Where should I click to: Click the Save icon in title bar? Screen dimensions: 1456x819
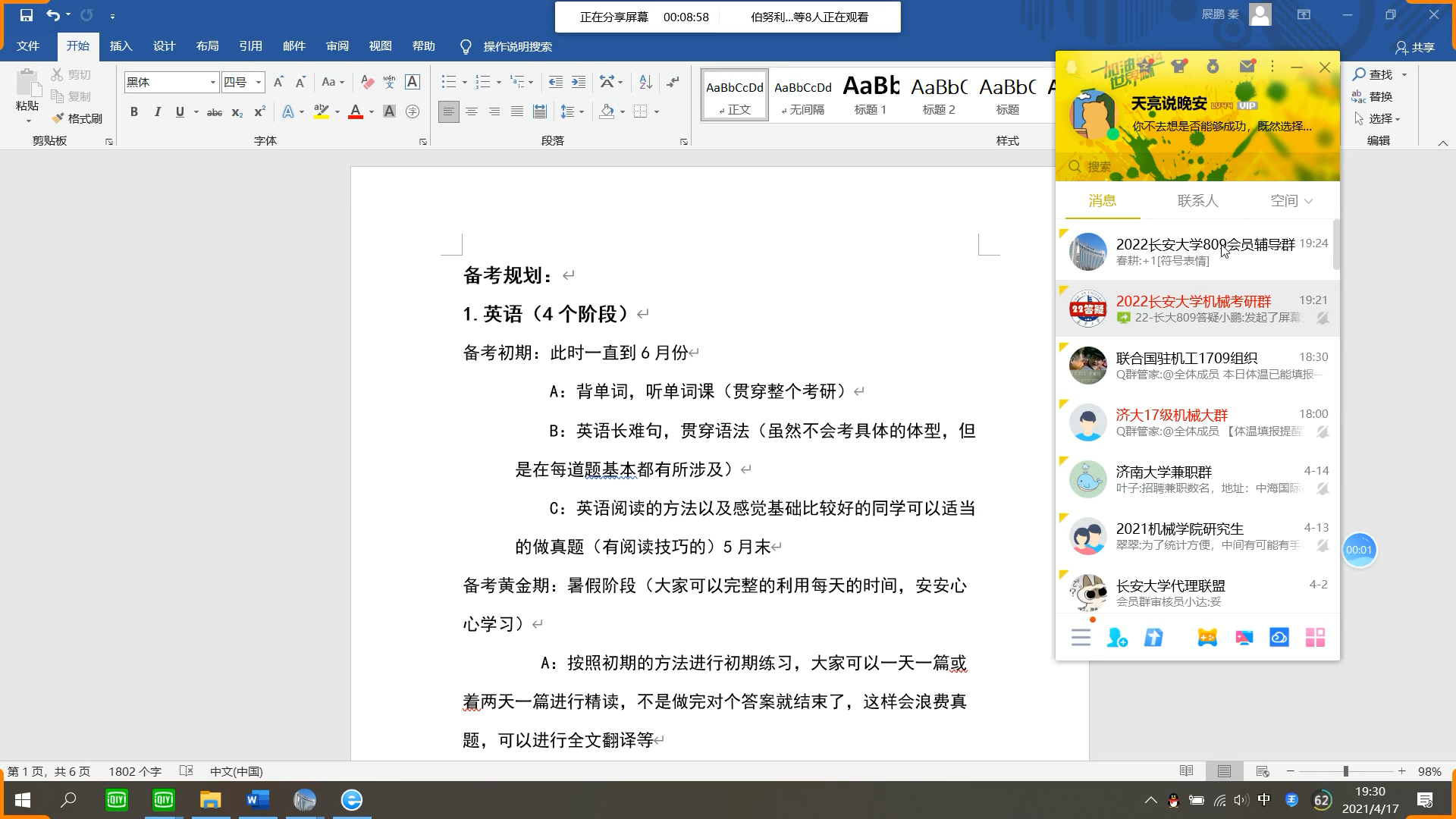click(27, 15)
